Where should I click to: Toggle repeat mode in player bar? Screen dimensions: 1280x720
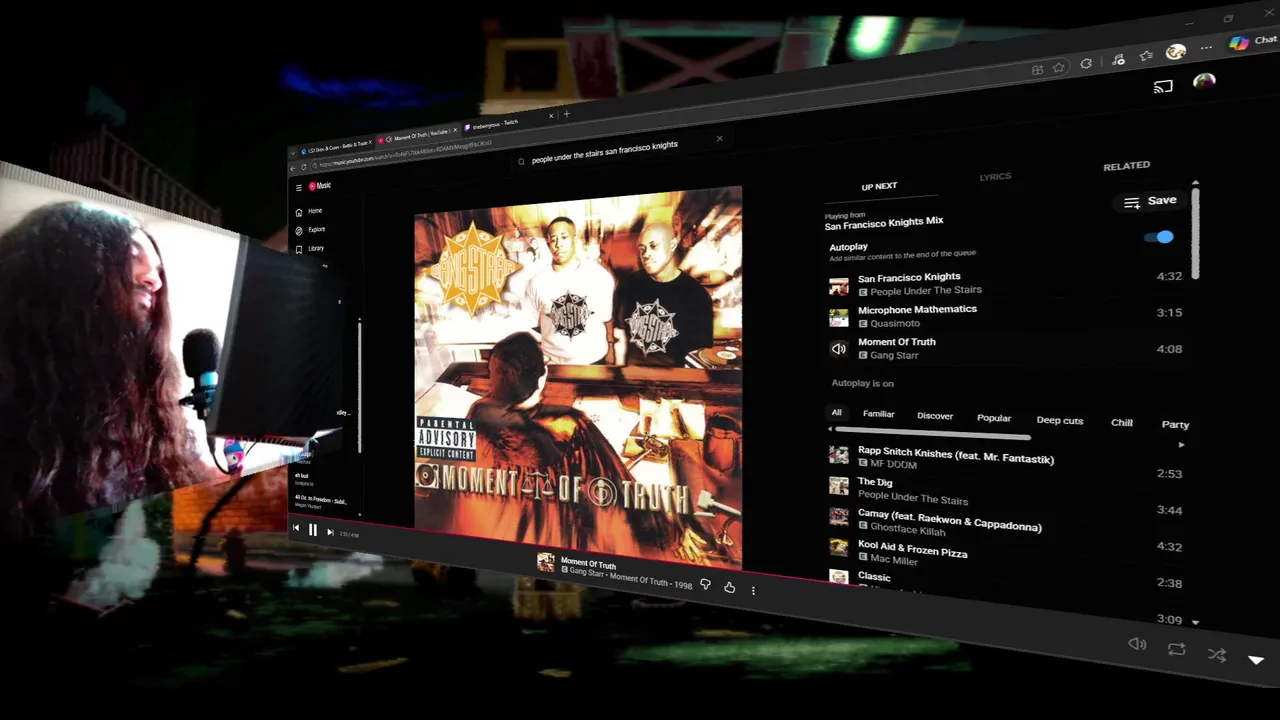coord(1176,649)
